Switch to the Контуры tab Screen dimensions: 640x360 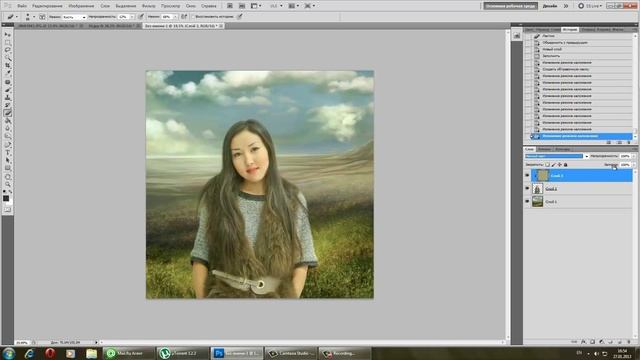click(562, 149)
